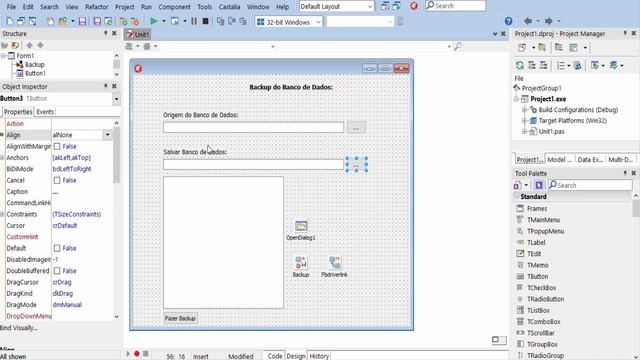Click the macro record red dot
This screenshot has height=360, width=640.
pyautogui.click(x=137, y=353)
